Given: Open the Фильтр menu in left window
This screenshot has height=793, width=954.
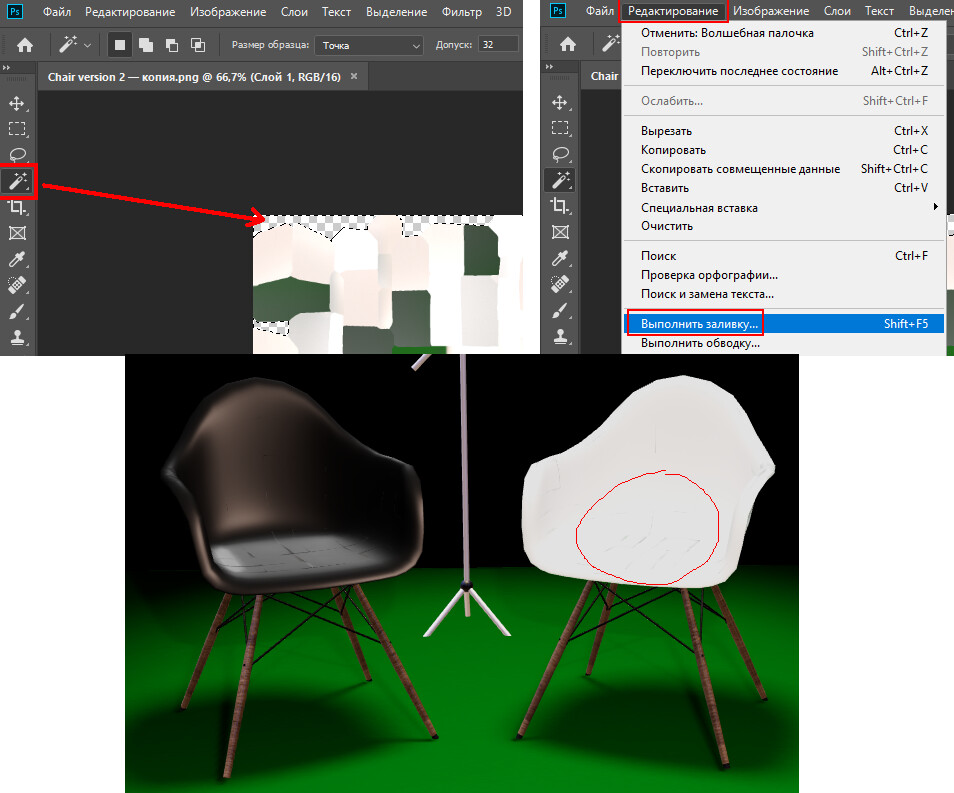Looking at the screenshot, I should tap(462, 12).
